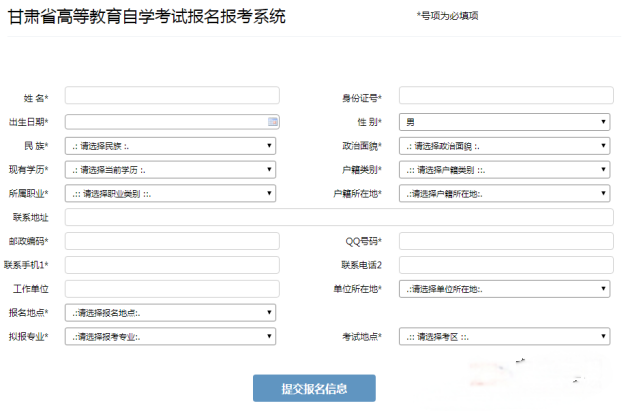Expand the 报名地点 dropdown

tap(171, 313)
